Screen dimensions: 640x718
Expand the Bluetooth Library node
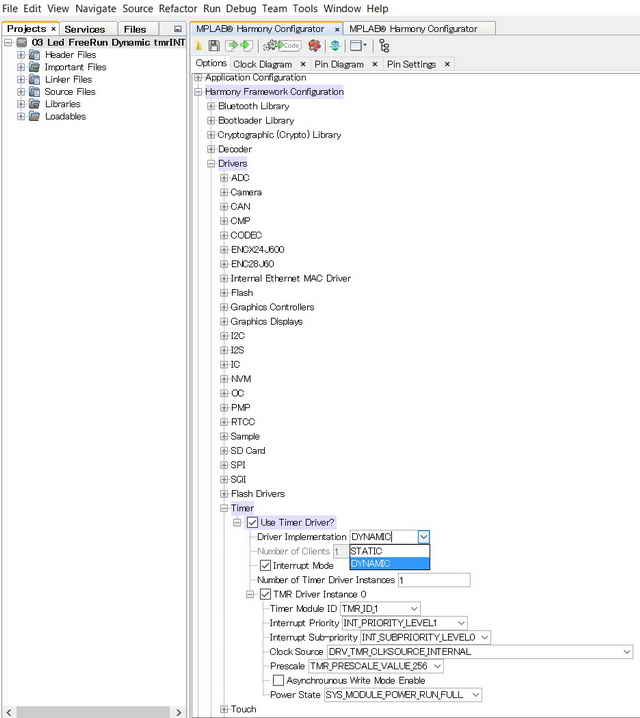pos(211,106)
